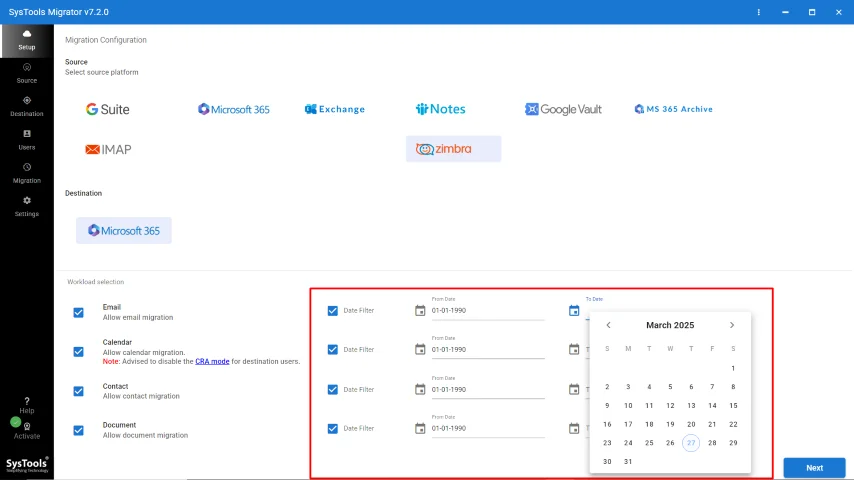Go to next month in date picker
The height and width of the screenshot is (480, 854).
coord(732,325)
